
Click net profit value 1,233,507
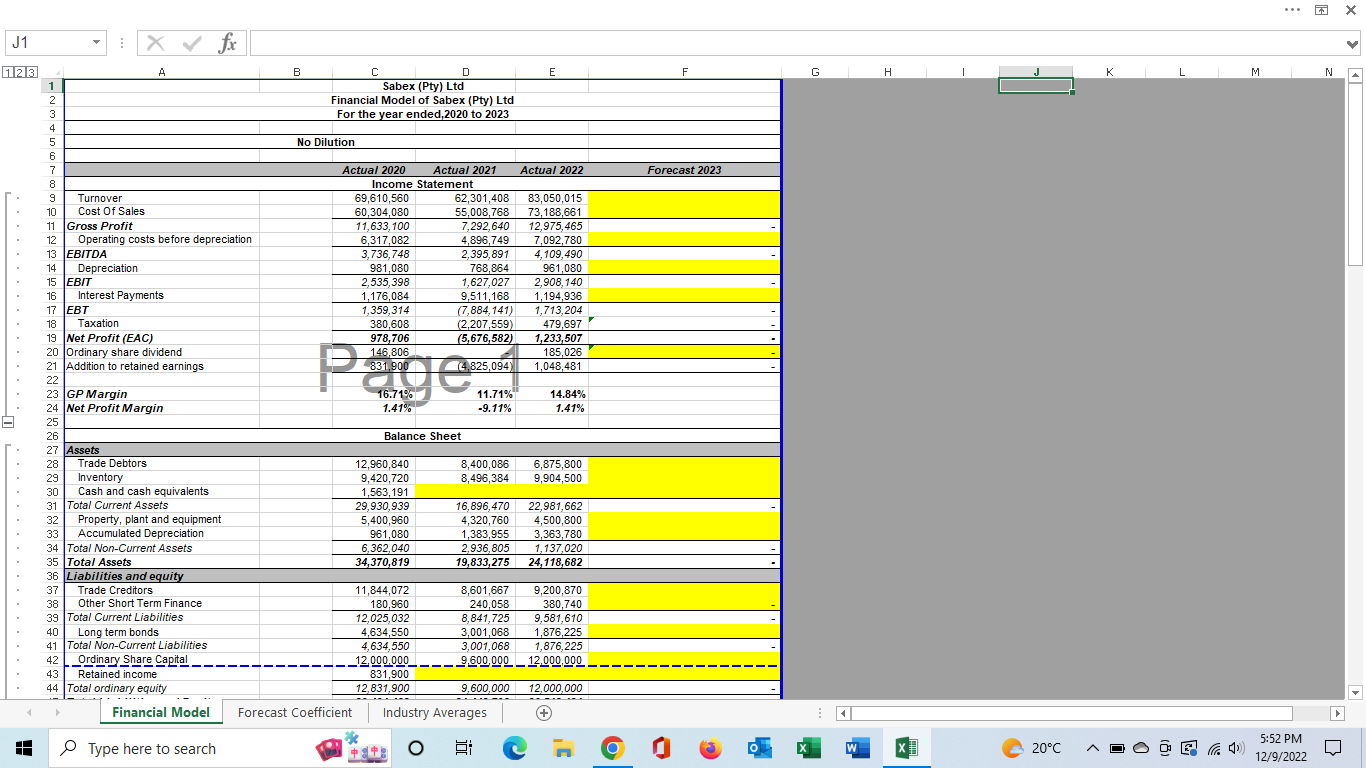tap(554, 338)
